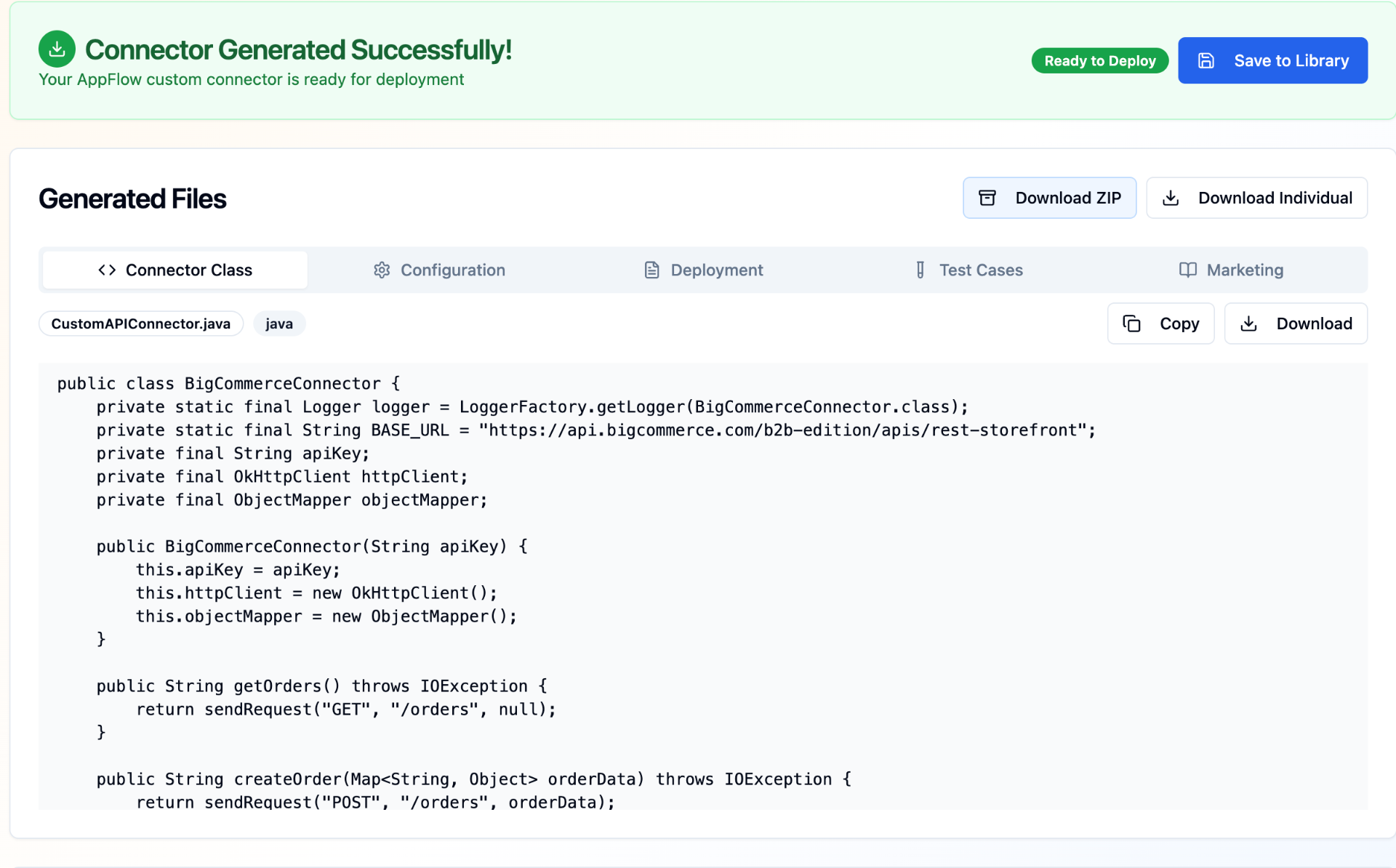The height and width of the screenshot is (868, 1396).
Task: Click the gear icon beside Configuration
Action: pos(382,270)
